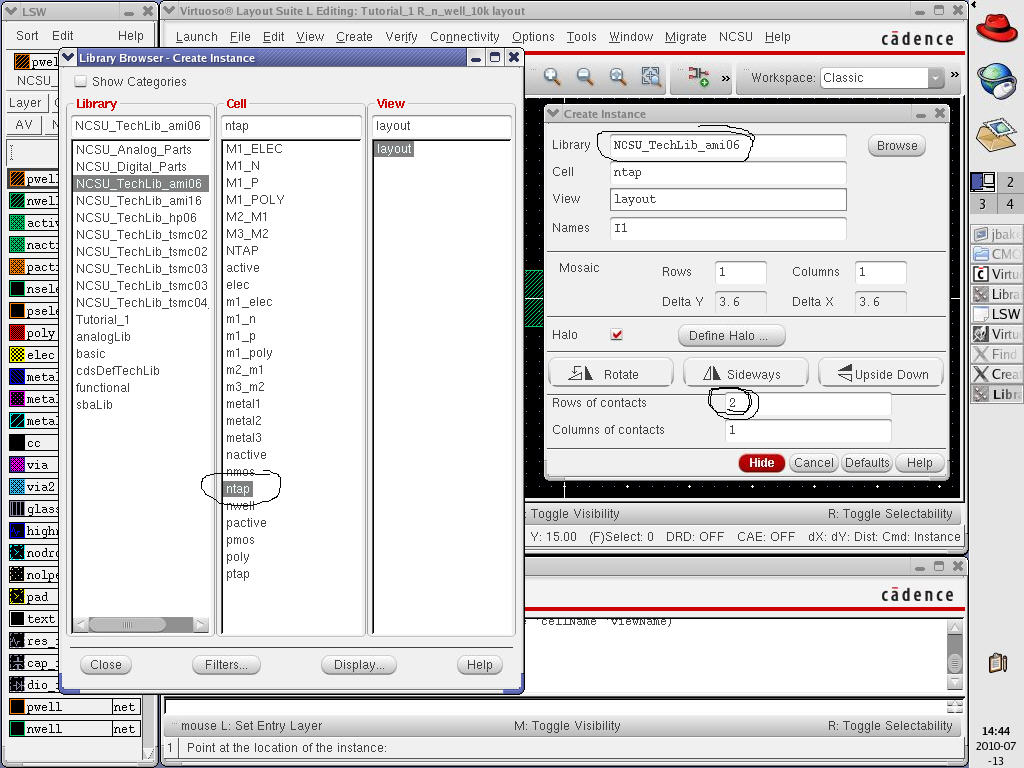
Task: Click the zoom out magnifier icon
Action: click(585, 77)
